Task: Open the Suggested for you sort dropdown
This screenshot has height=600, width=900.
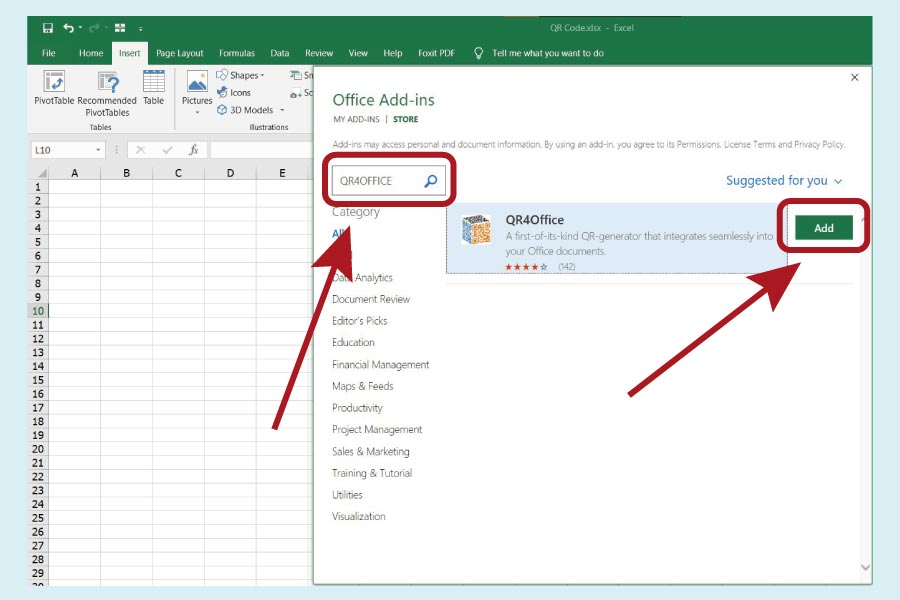Action: point(783,181)
